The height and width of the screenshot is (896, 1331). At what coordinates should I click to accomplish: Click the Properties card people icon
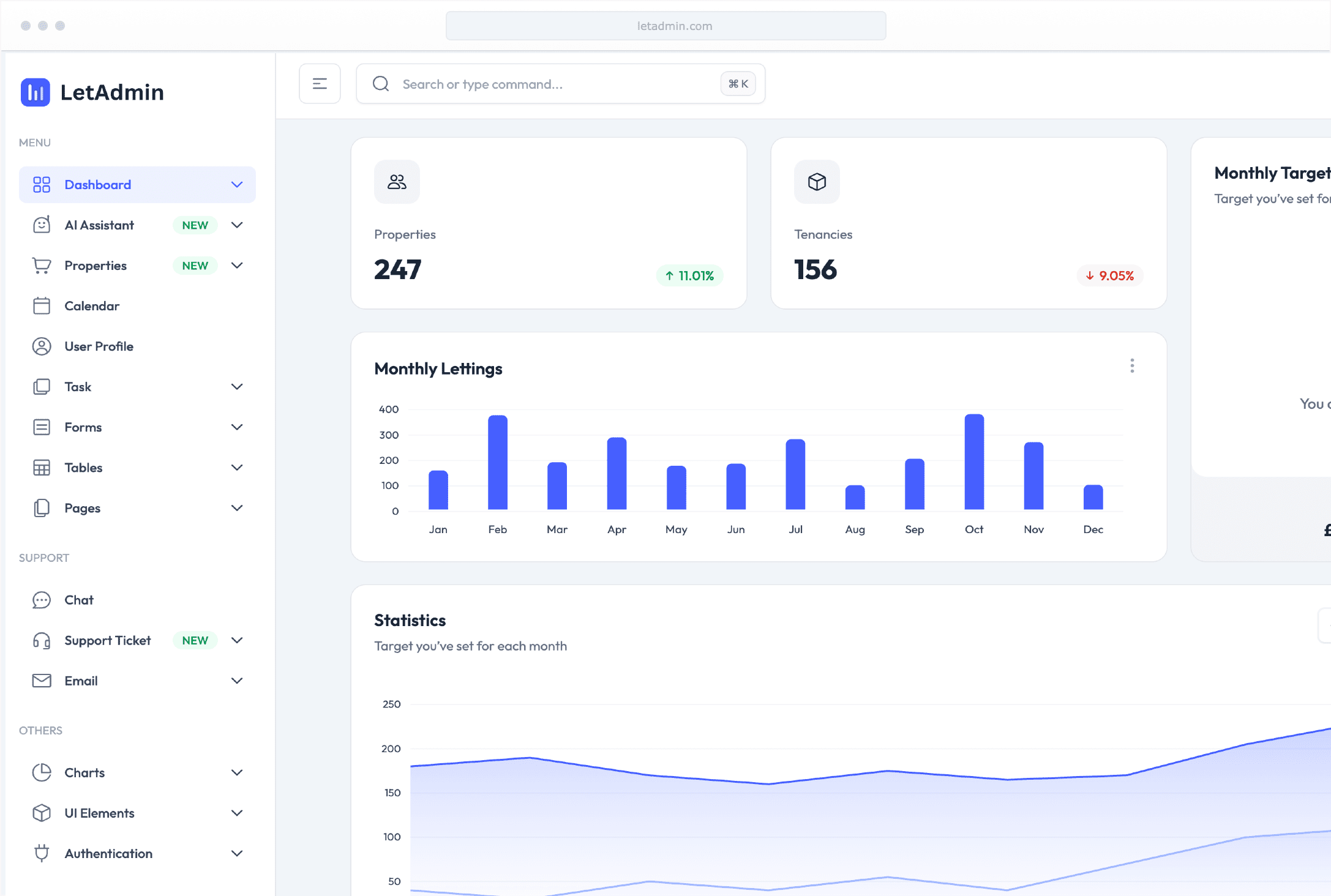pyautogui.click(x=397, y=182)
